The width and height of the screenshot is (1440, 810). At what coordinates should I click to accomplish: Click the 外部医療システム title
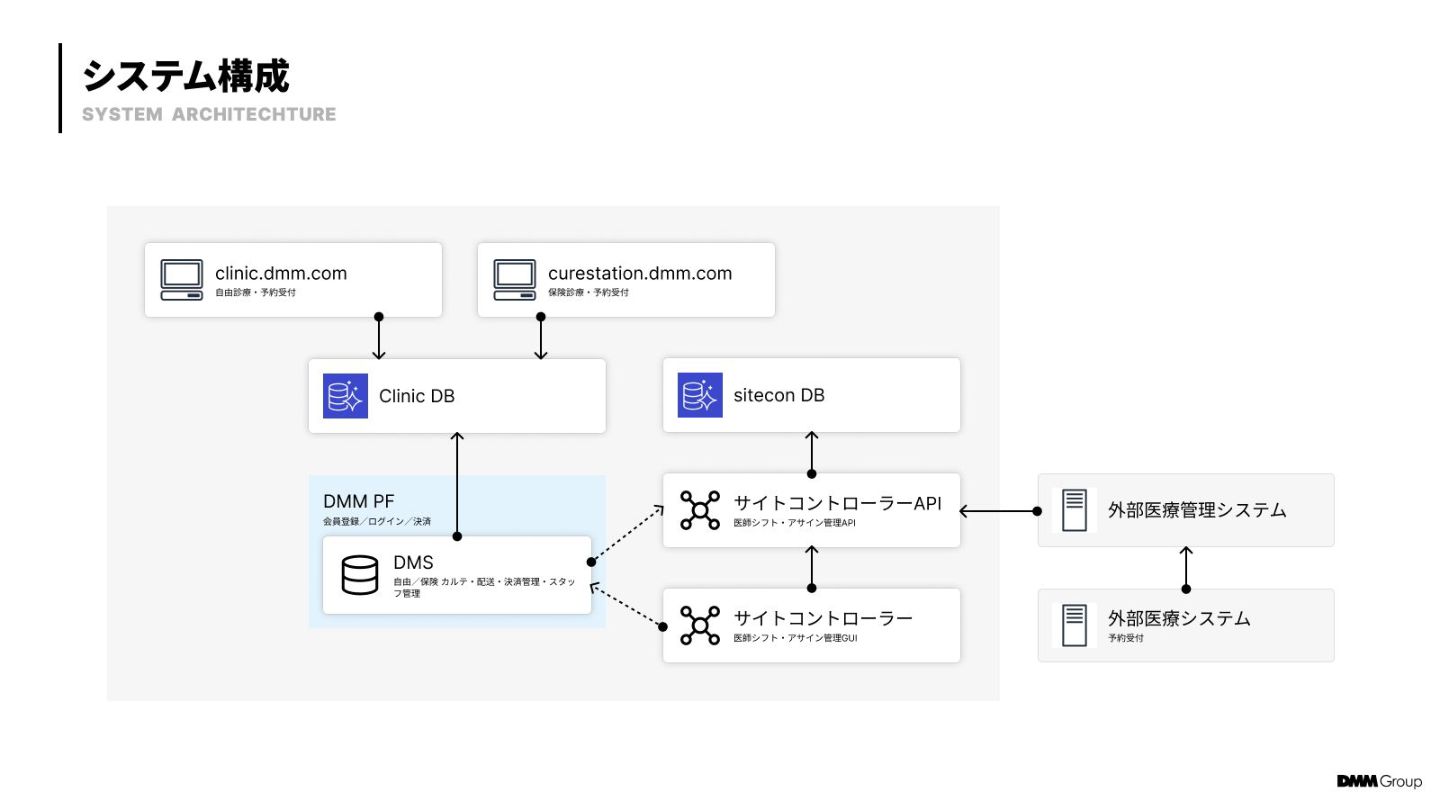[1179, 618]
